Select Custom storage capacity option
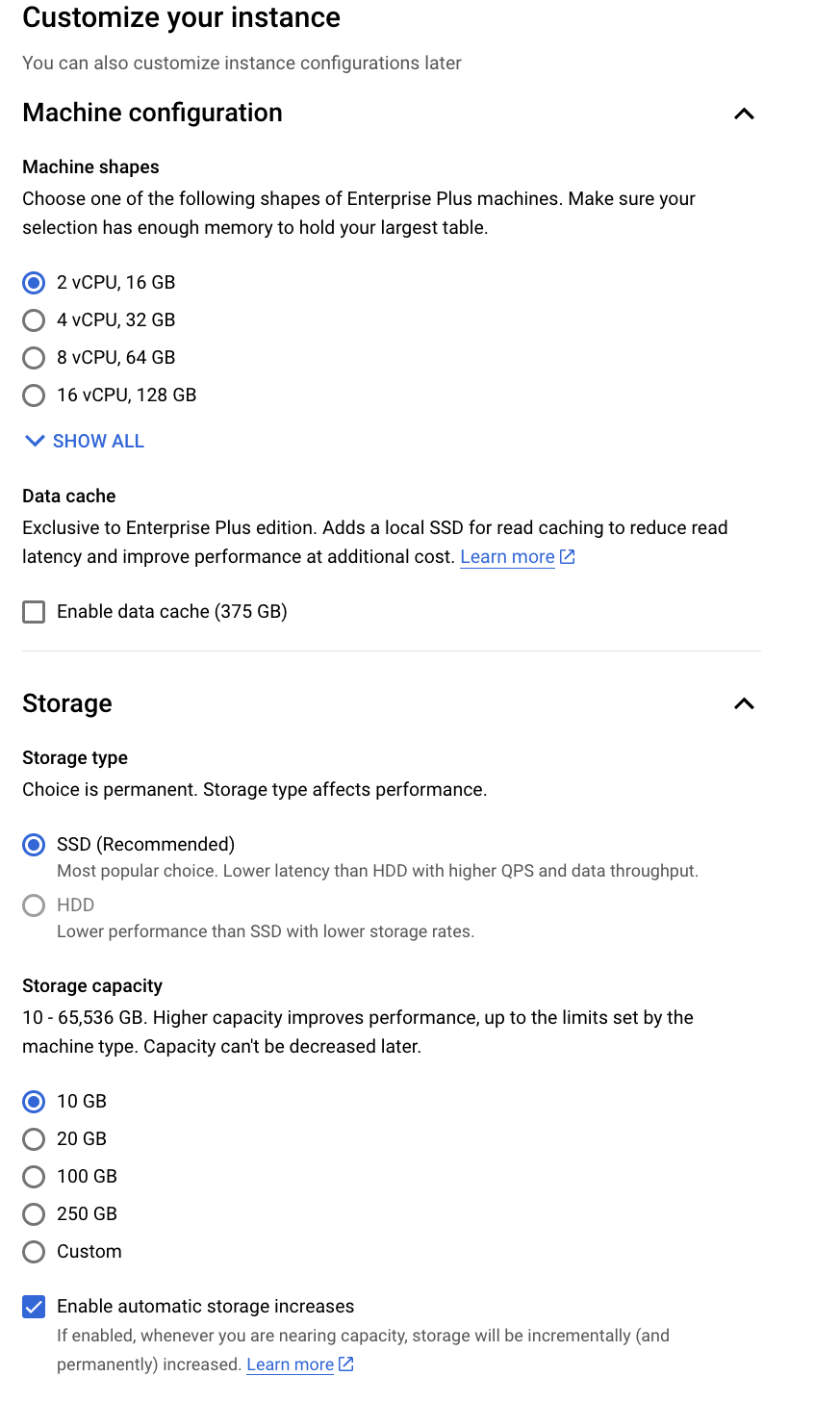This screenshot has width=840, height=1402. [34, 1251]
